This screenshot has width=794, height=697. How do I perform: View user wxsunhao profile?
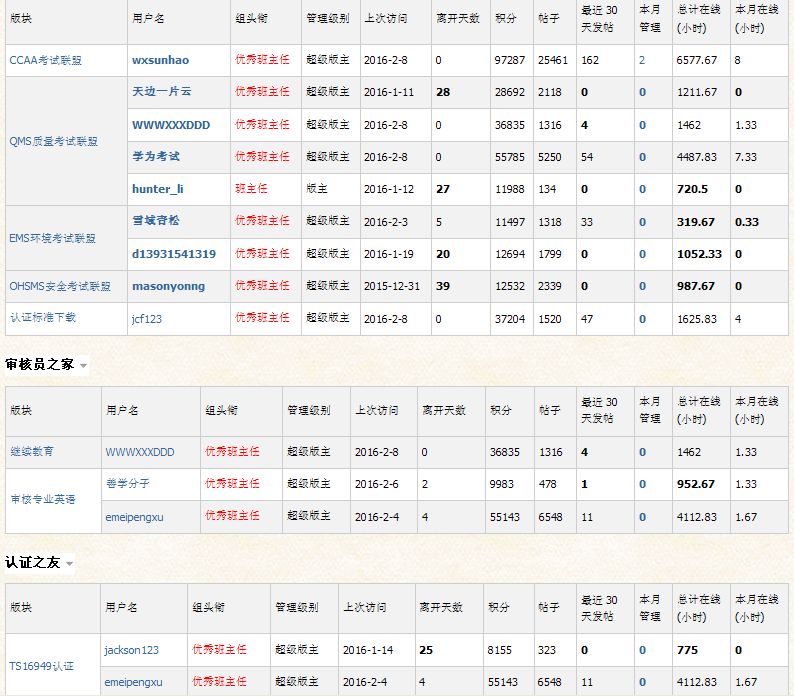click(x=161, y=60)
